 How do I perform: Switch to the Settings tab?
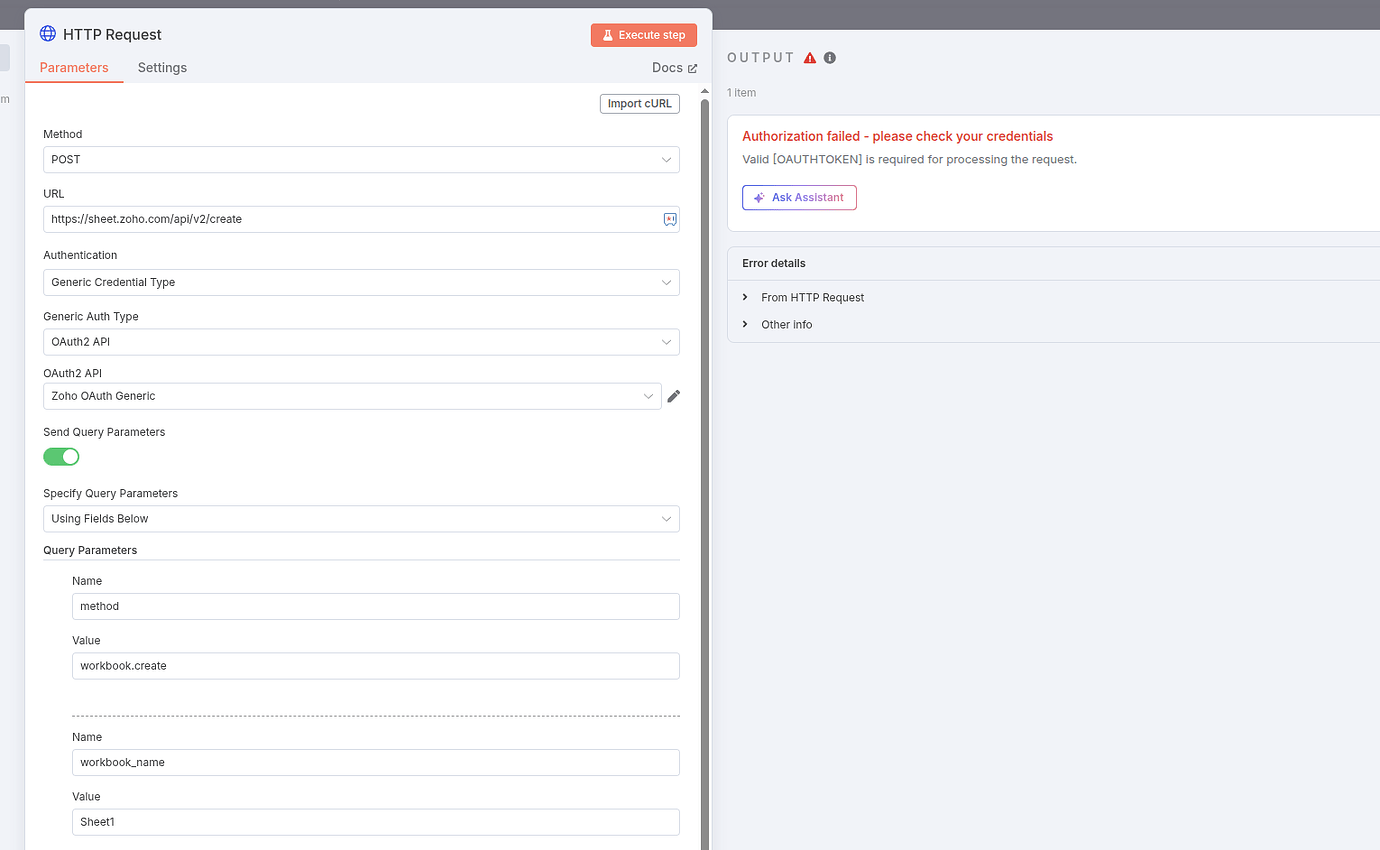point(162,67)
